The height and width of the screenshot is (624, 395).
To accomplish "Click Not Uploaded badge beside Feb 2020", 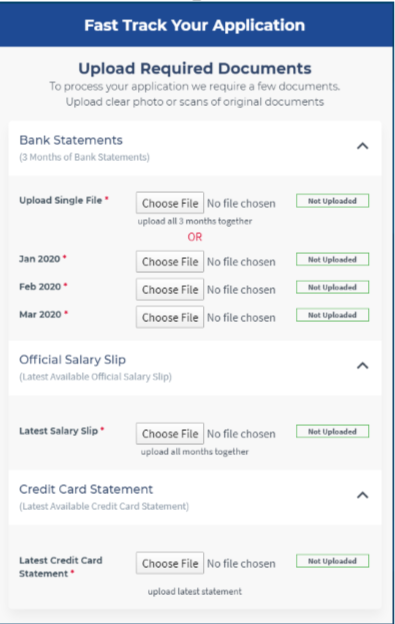I will 333,287.
